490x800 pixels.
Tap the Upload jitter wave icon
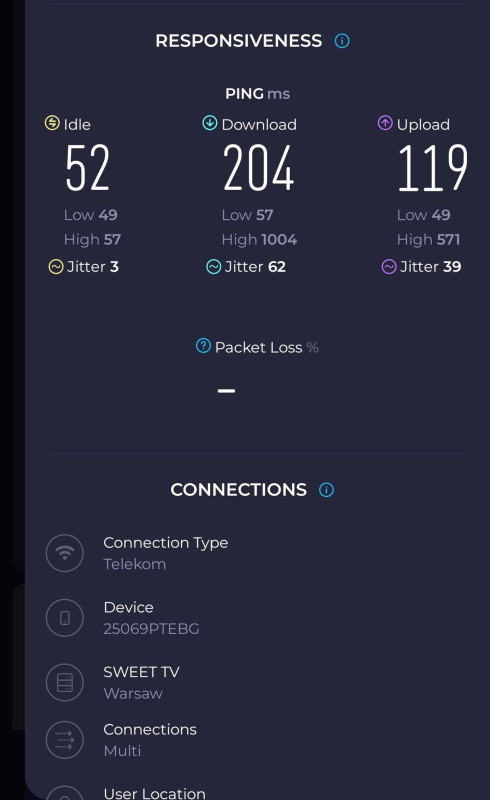click(389, 266)
